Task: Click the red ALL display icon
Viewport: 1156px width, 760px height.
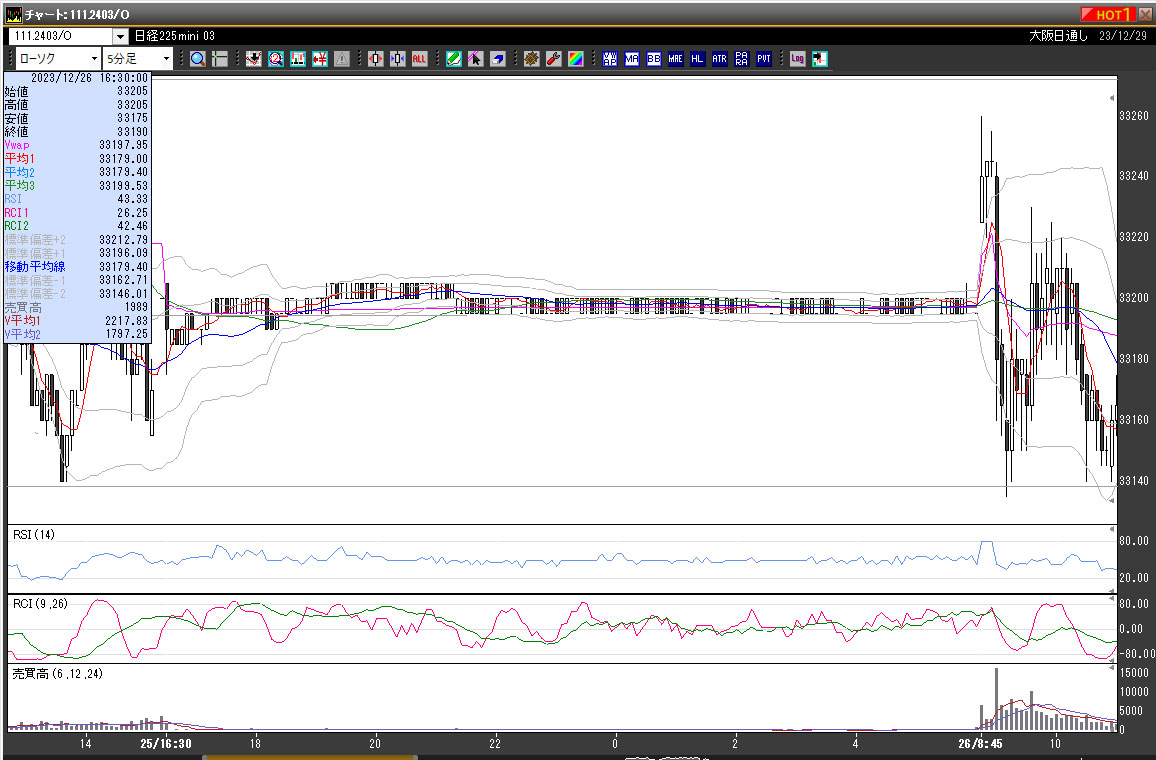Action: [419, 59]
